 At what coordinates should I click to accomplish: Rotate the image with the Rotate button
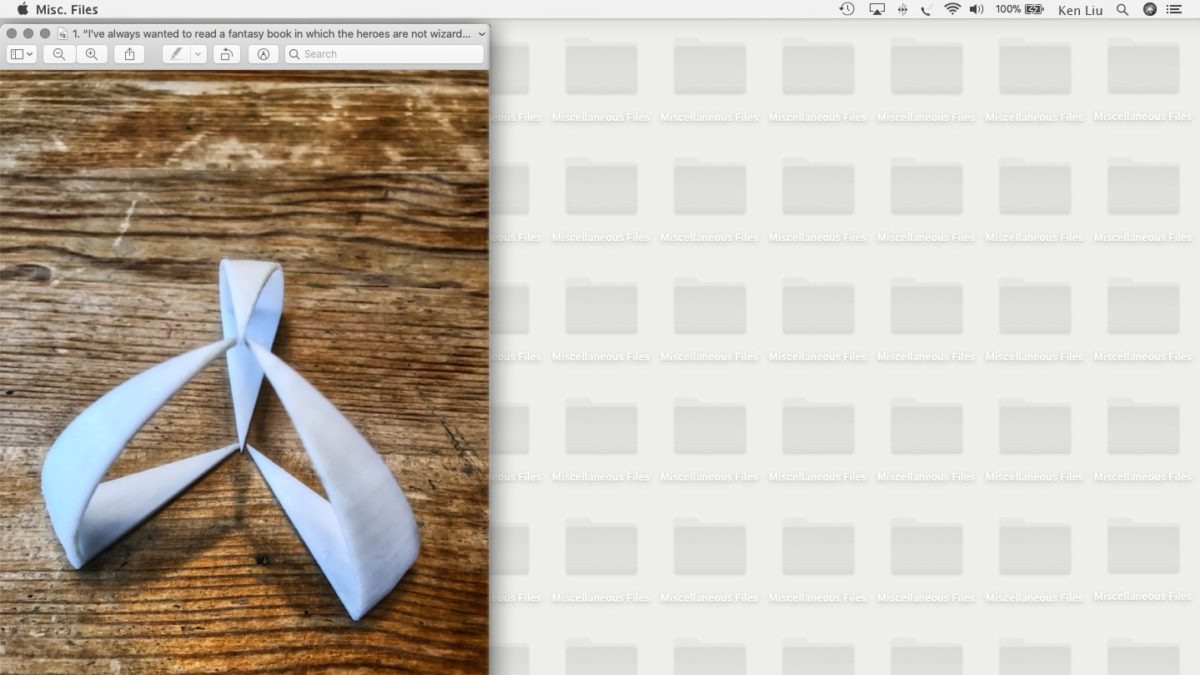(x=226, y=54)
